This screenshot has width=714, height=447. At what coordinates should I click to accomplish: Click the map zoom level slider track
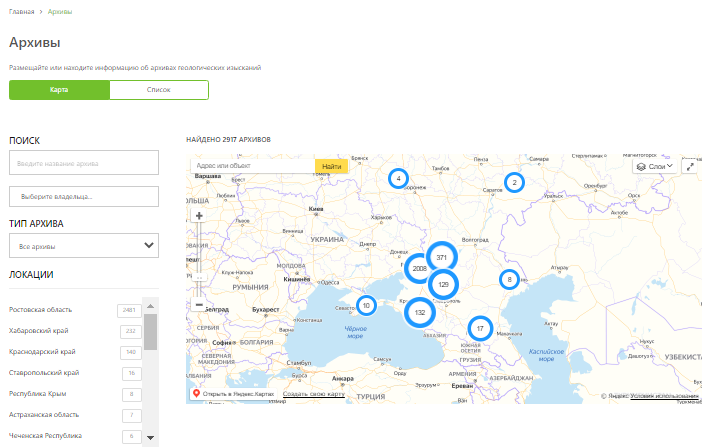click(199, 250)
